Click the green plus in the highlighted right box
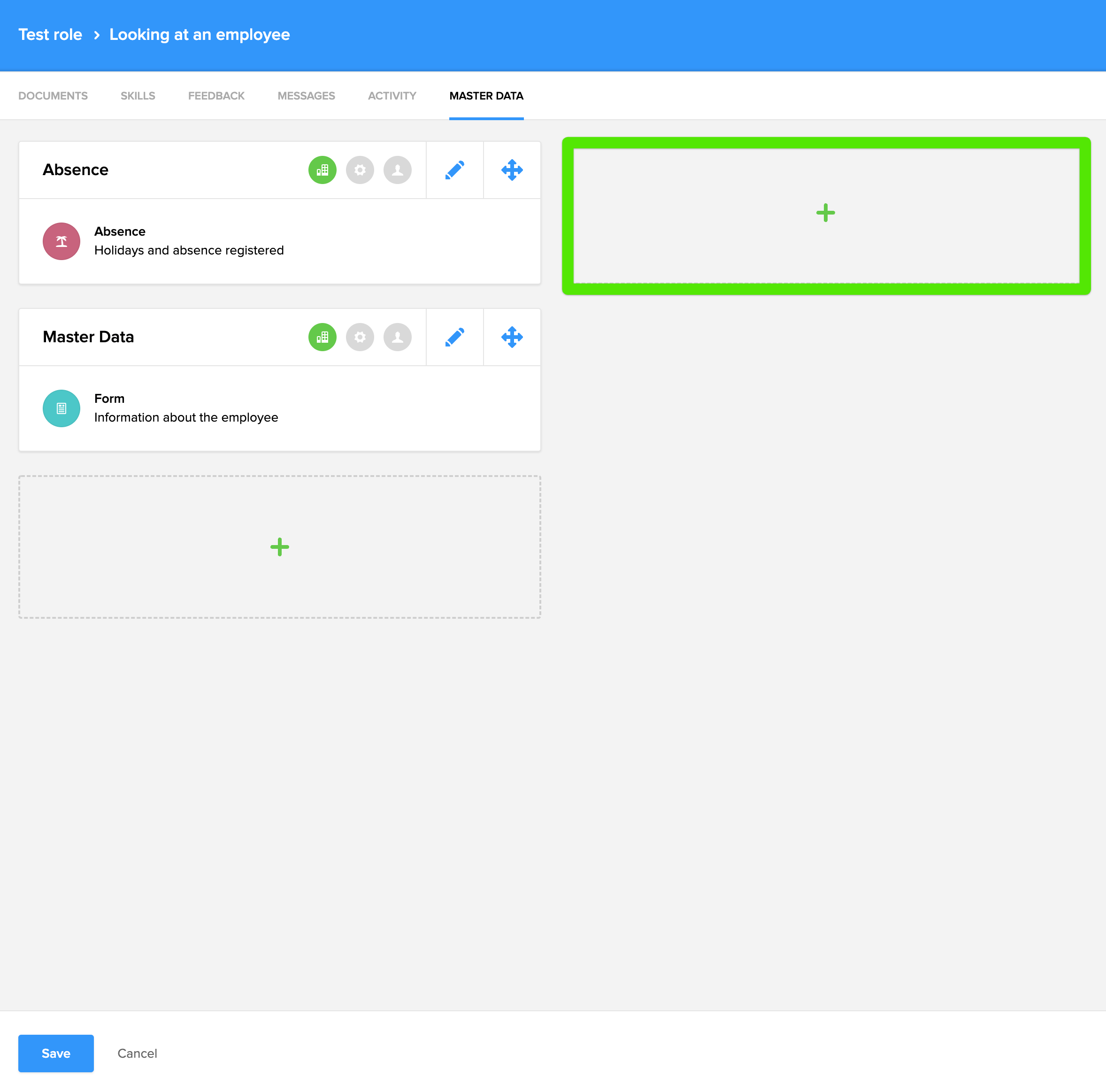The image size is (1106, 1092). (825, 213)
